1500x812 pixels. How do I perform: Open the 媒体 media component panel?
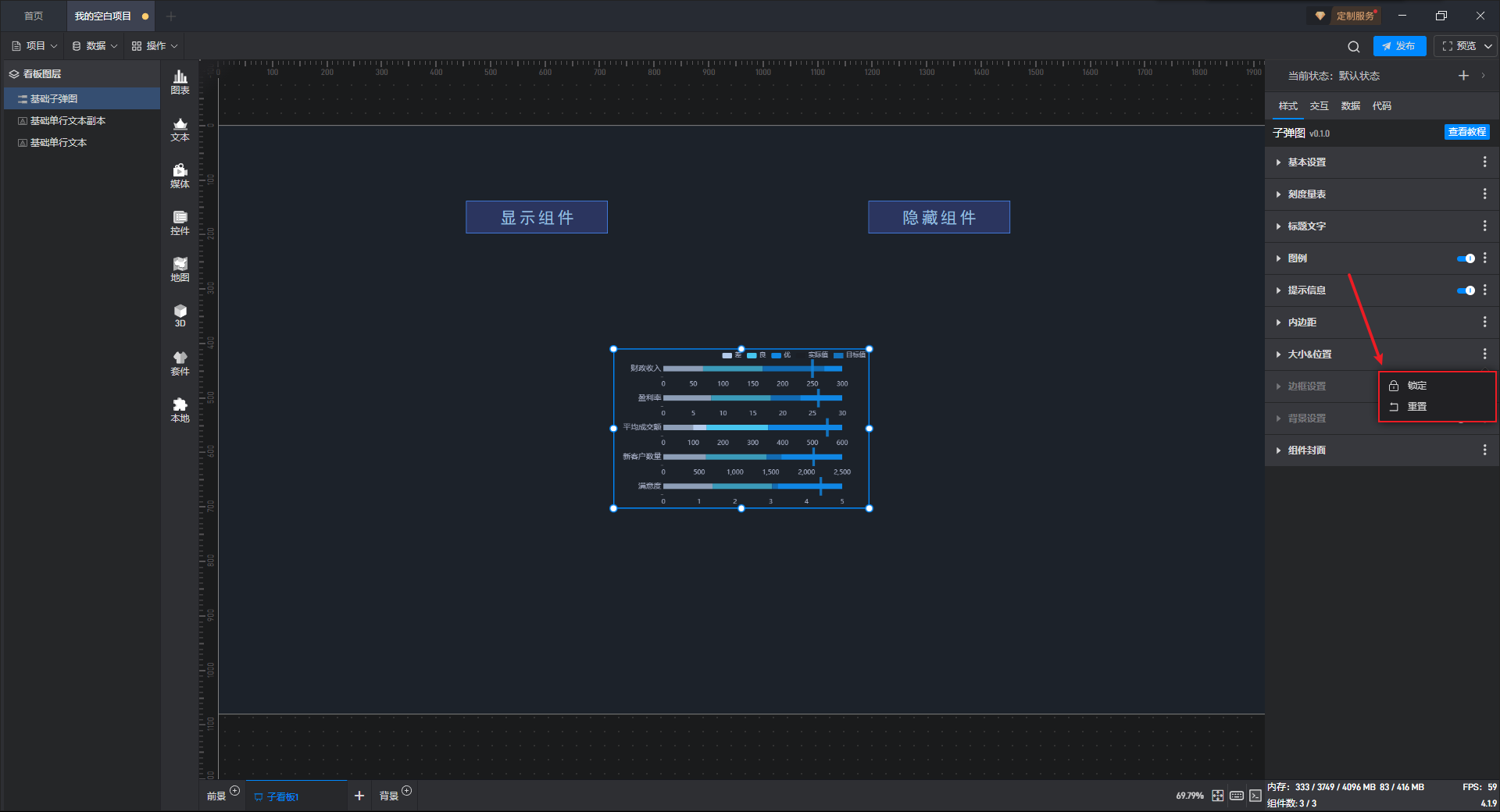(180, 176)
